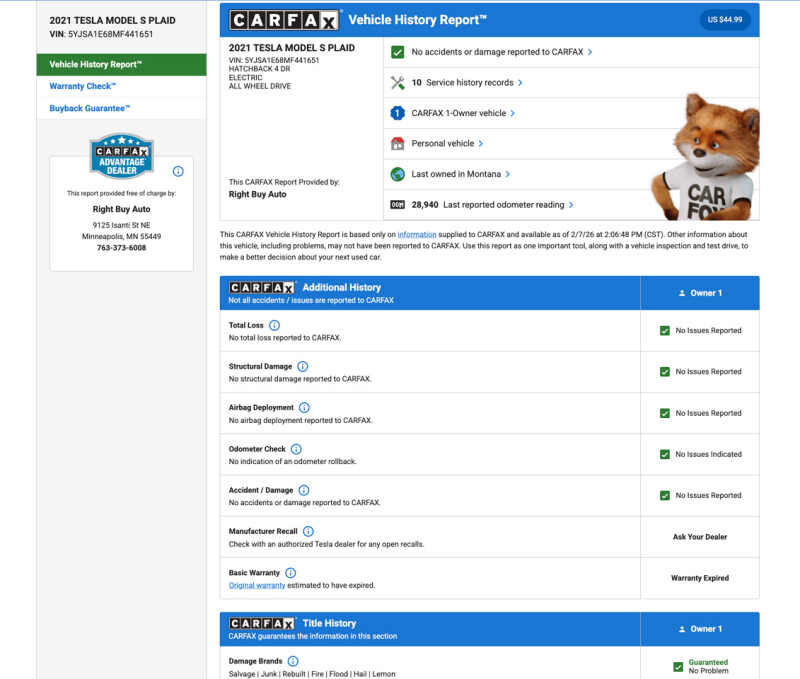The width and height of the screenshot is (800, 679).
Task: Select Buyback Guarantee in the sidebar
Action: tap(90, 108)
